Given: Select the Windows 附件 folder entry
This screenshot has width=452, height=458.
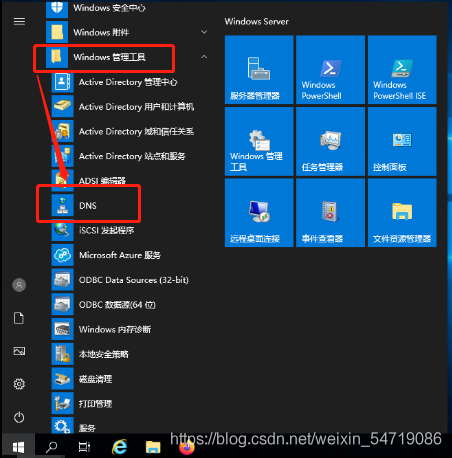Looking at the screenshot, I should pos(128,32).
